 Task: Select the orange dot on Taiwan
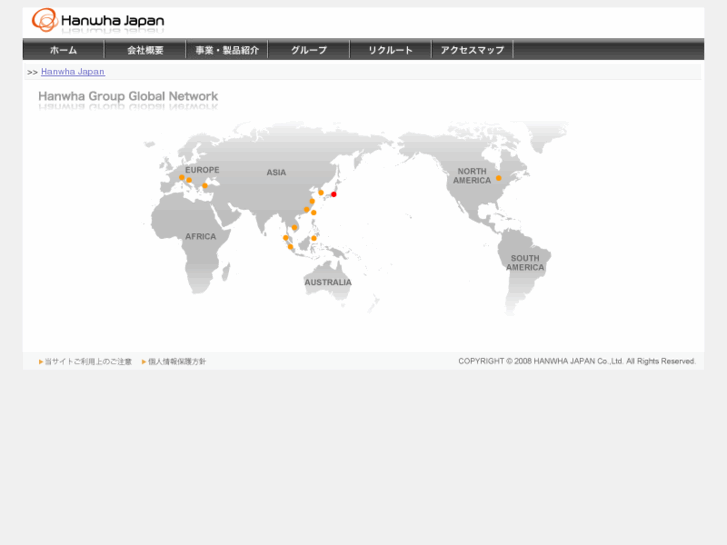point(313,212)
